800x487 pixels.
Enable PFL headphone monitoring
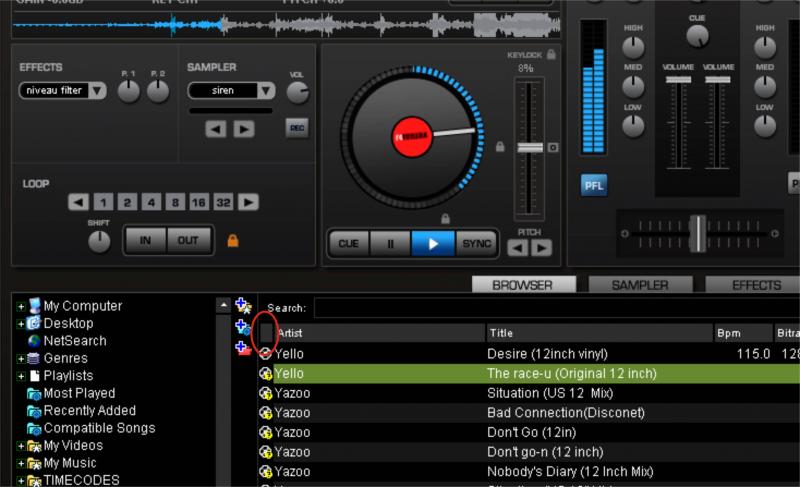pos(594,186)
